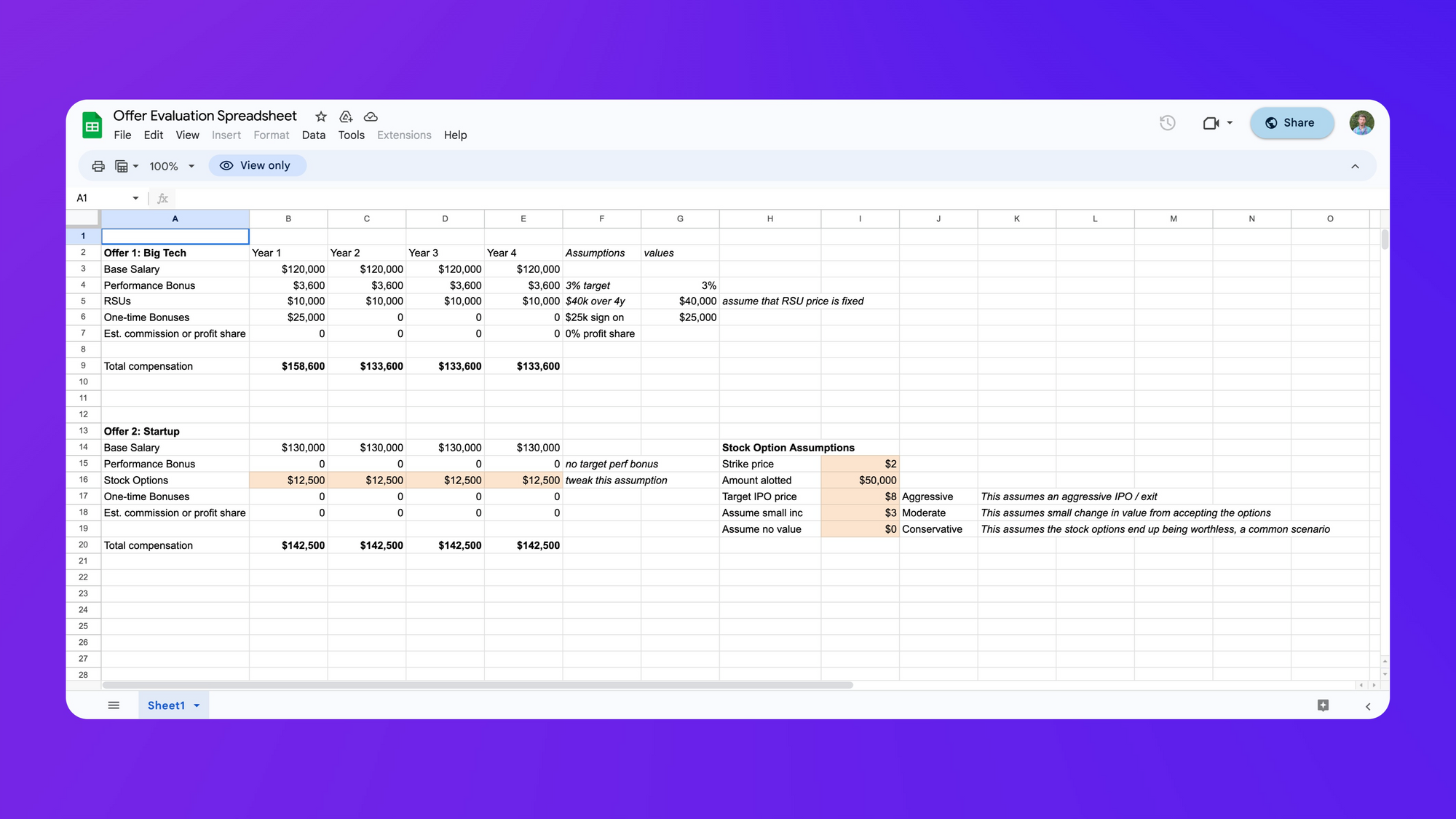Click the Google Sheets home icon
Image resolution: width=1456 pixels, height=819 pixels.
click(92, 125)
